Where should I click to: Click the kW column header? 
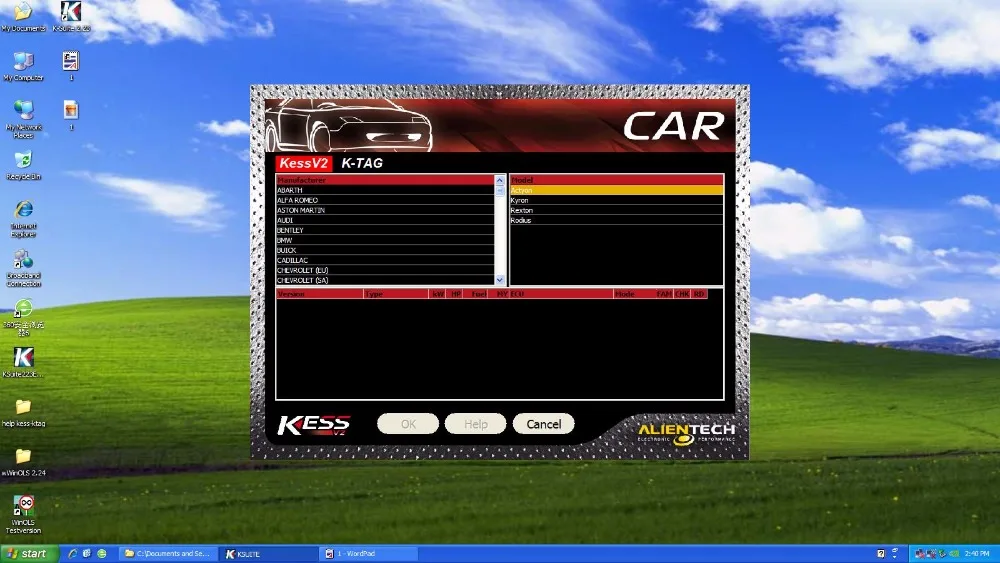tap(438, 294)
